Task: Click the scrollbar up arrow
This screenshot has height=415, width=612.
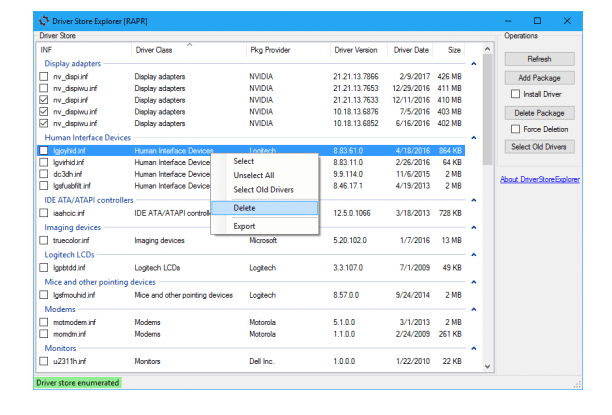Action: [x=487, y=49]
